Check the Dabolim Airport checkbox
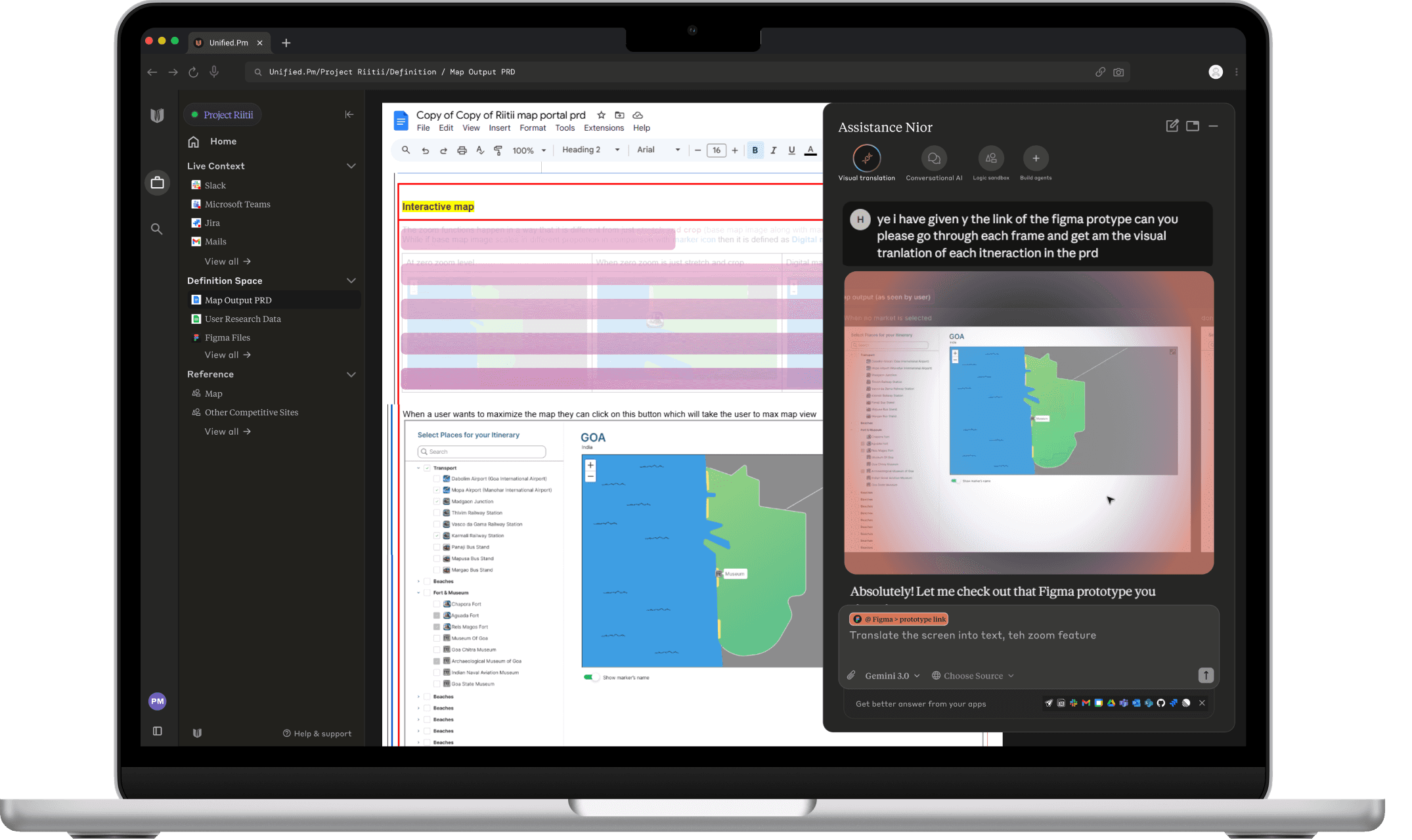 (x=437, y=479)
